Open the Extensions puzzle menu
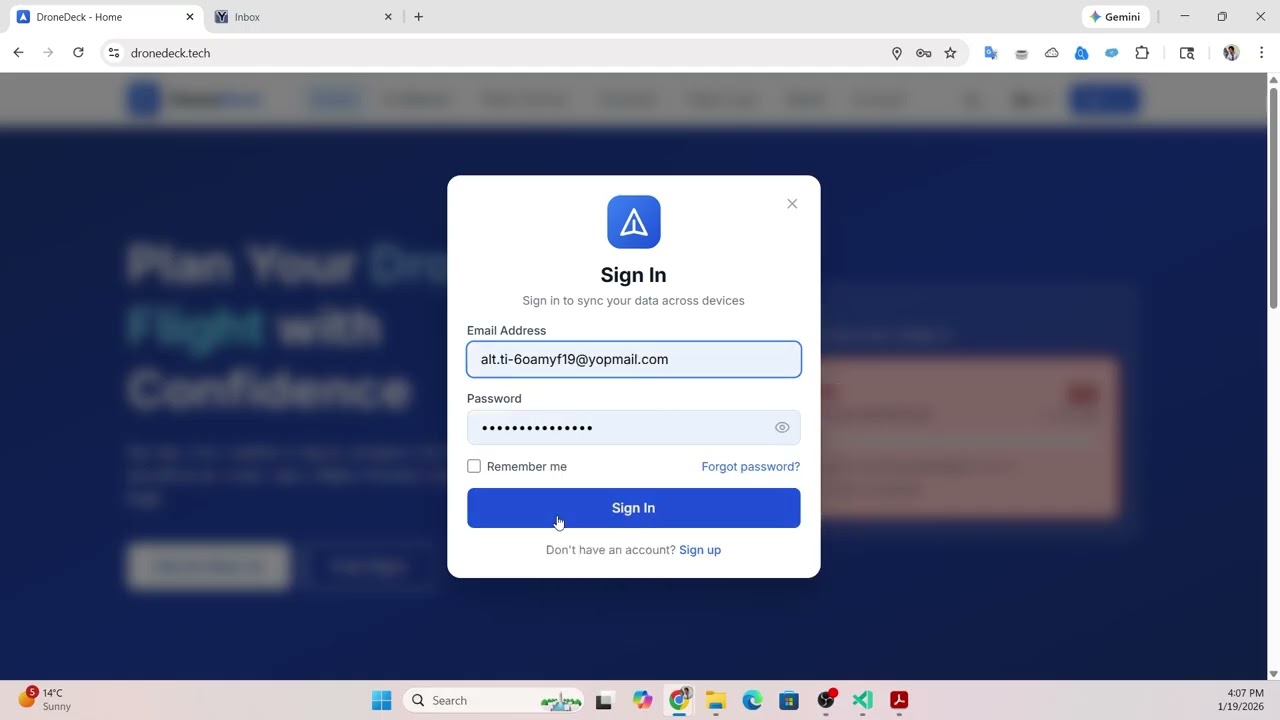This screenshot has width=1280, height=720. (1142, 53)
